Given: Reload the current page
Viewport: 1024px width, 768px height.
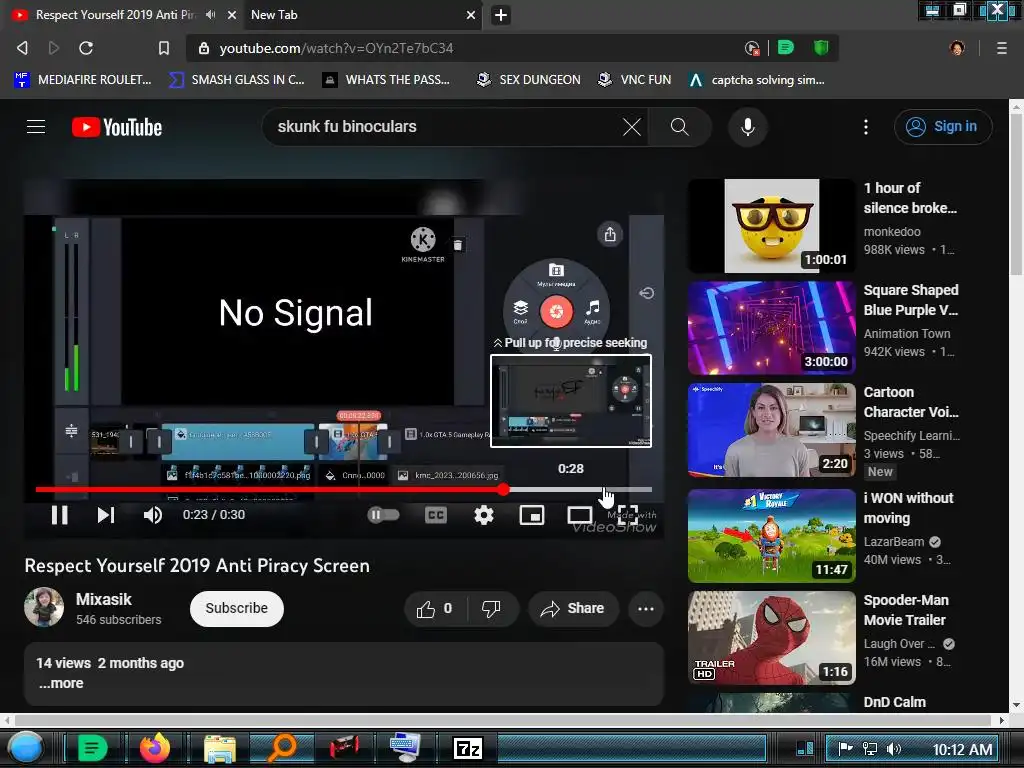Looking at the screenshot, I should pyautogui.click(x=86, y=48).
